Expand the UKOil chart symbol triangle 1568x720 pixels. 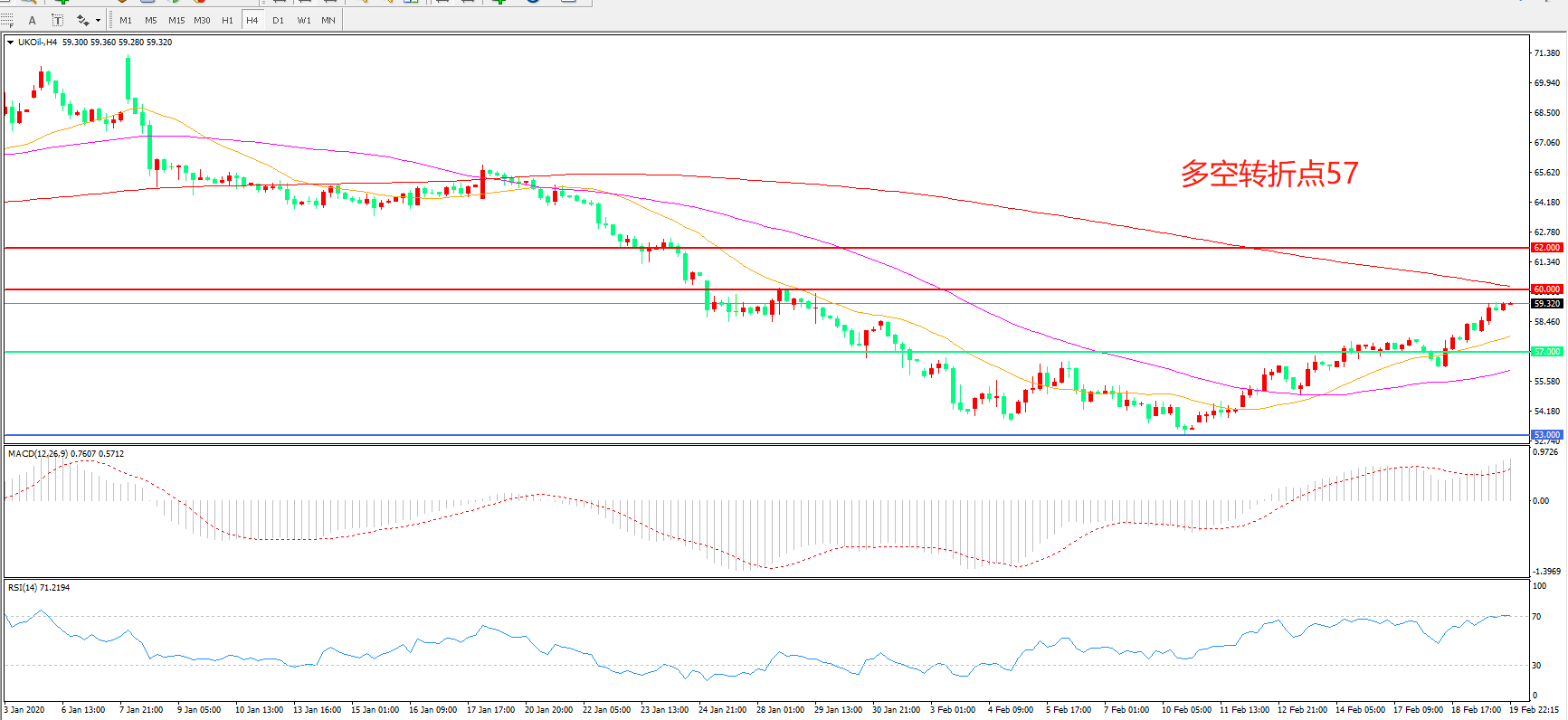[x=10, y=43]
